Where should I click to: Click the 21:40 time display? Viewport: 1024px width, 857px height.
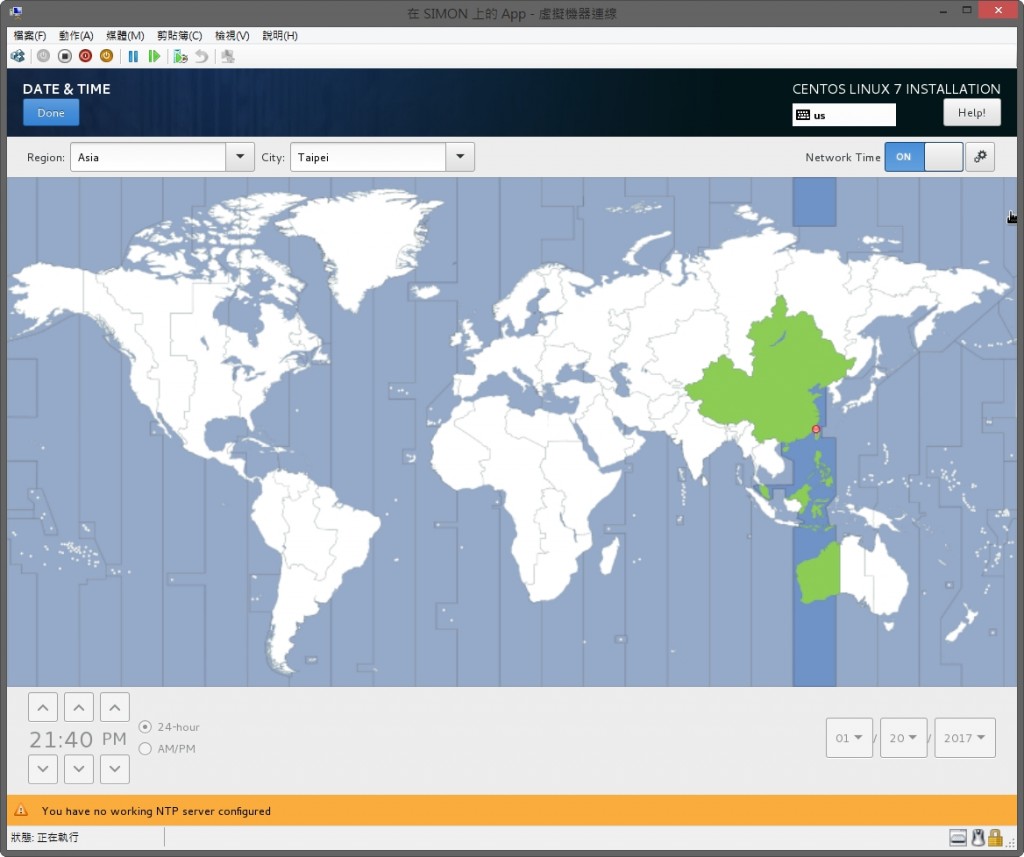(61, 739)
